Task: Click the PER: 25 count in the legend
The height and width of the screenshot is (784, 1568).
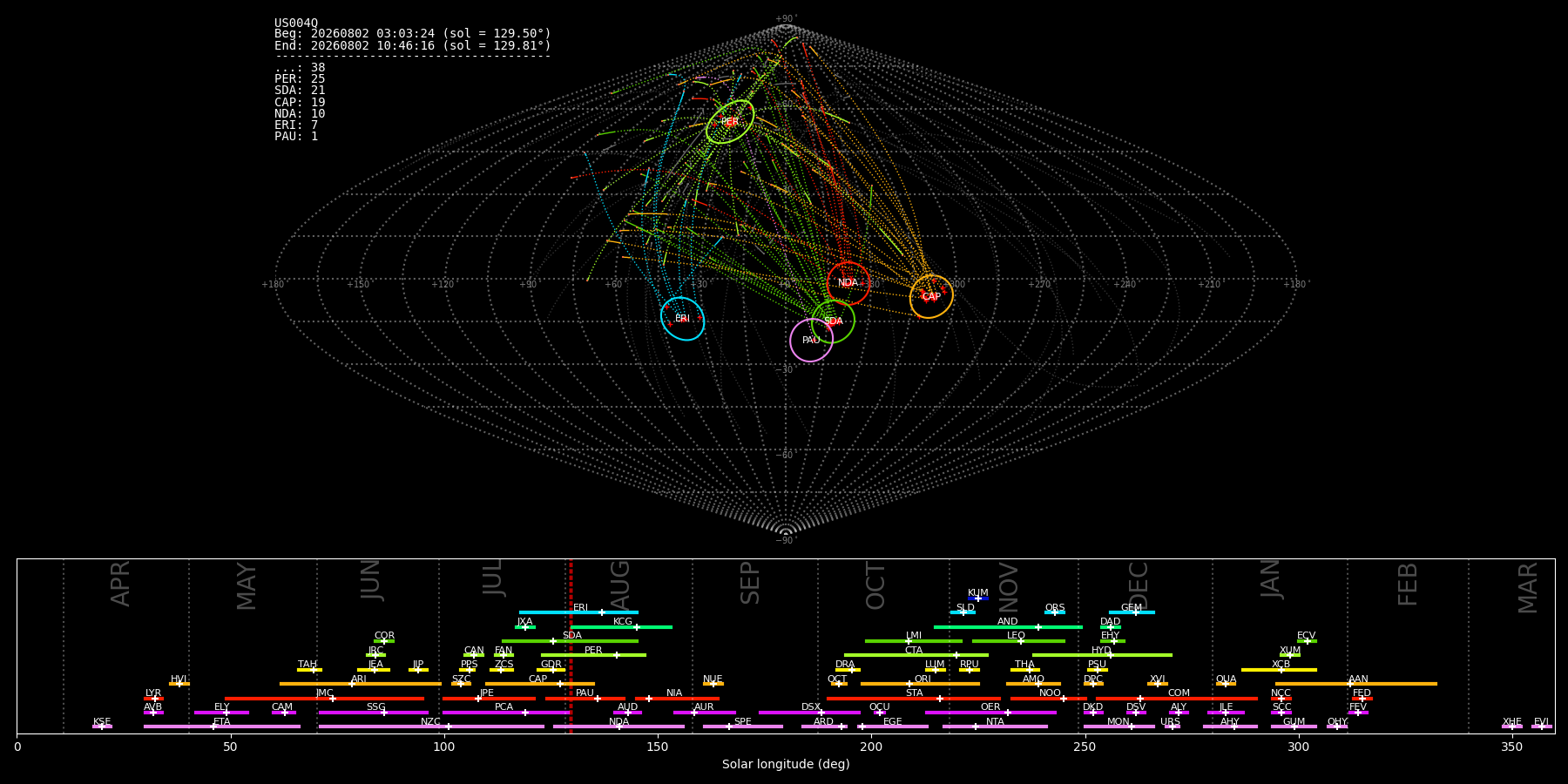Action: tap(300, 79)
